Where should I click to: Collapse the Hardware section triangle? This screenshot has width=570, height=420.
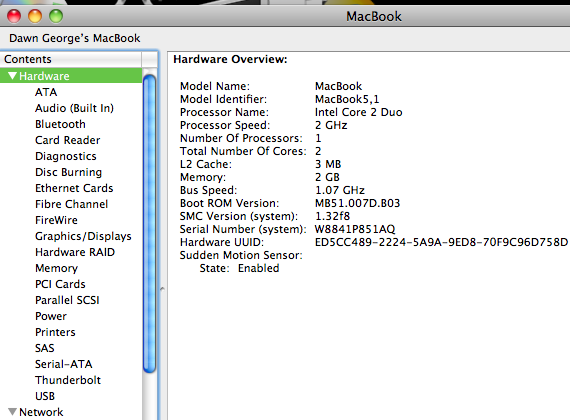point(12,76)
